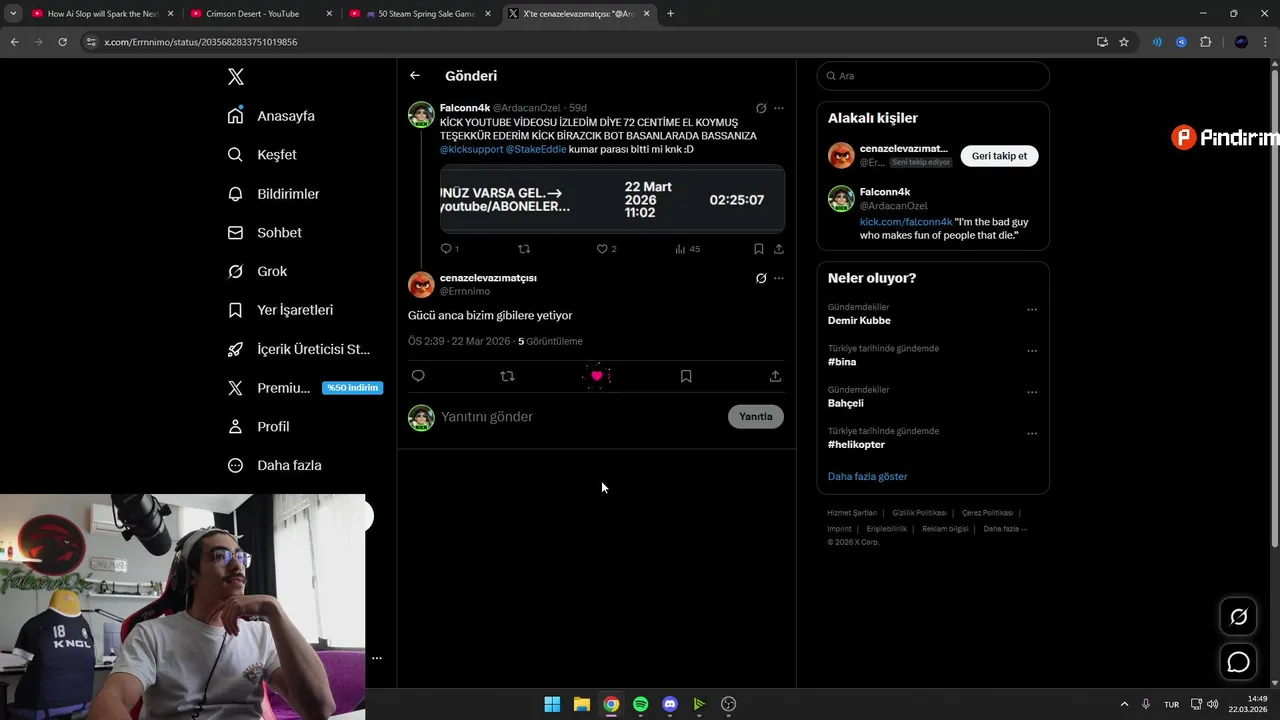Unlike the Gücü anca bizim post
The width and height of the screenshot is (1280, 720).
pos(597,376)
